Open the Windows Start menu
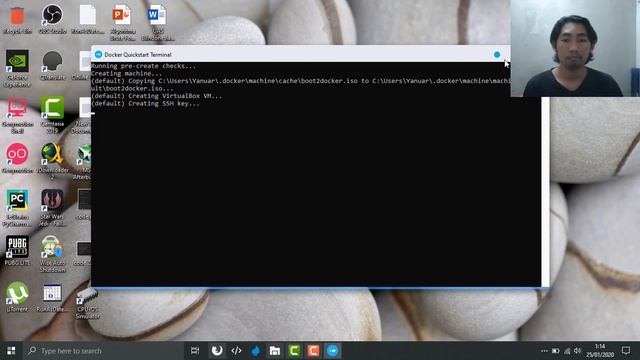The height and width of the screenshot is (360, 640). [x=11, y=351]
